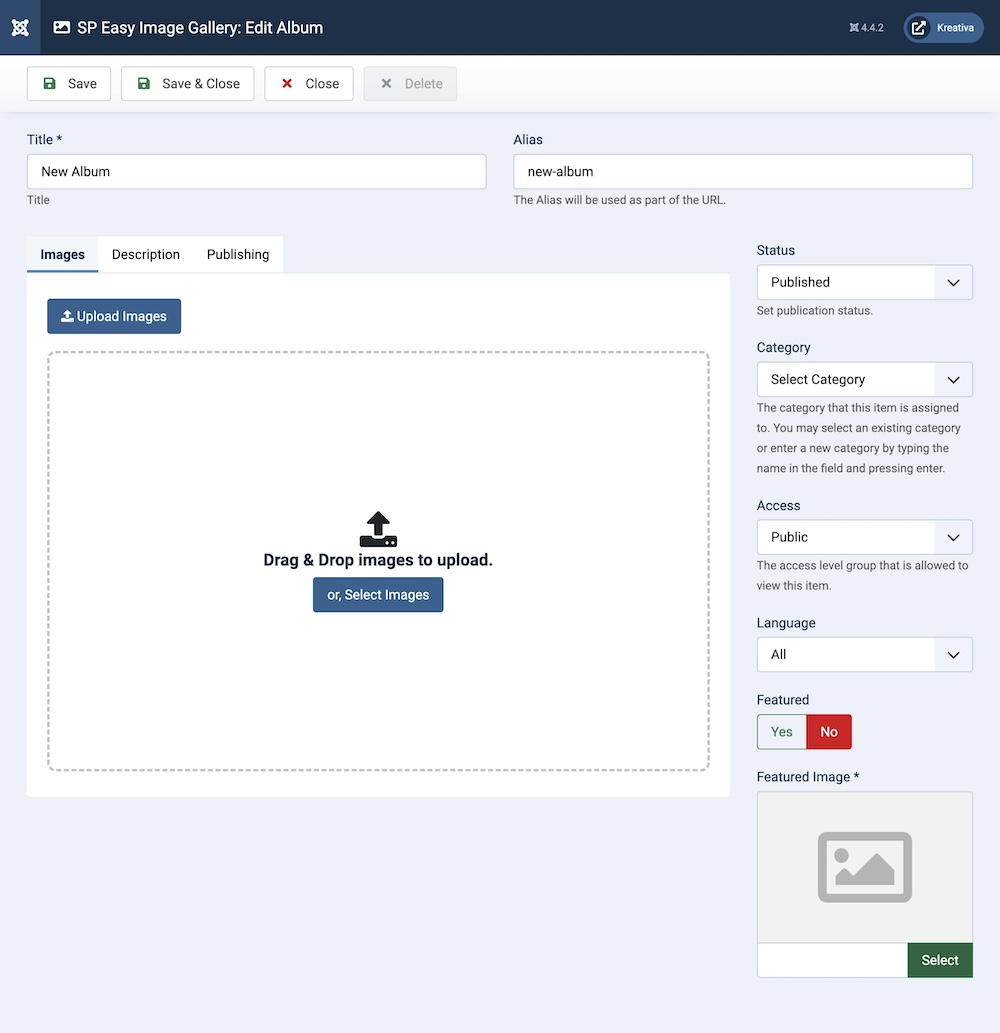Click the Featured Image placeholder icon
The image size is (1000, 1033).
click(864, 867)
